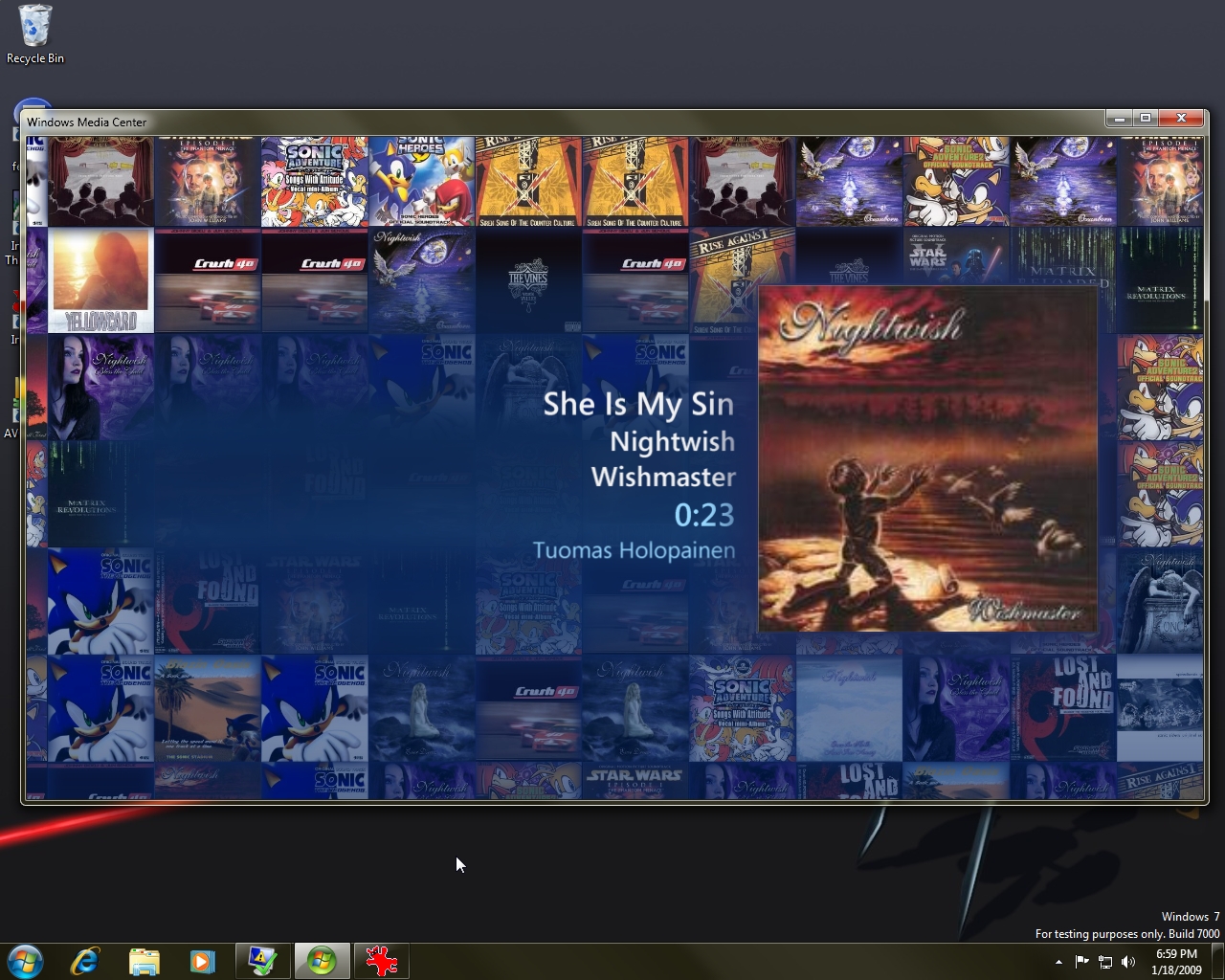Click the song title She Is My Sin

(x=638, y=404)
